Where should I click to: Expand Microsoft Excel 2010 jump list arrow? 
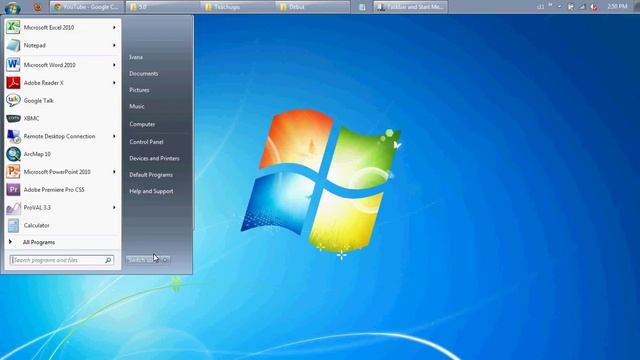coord(114,27)
